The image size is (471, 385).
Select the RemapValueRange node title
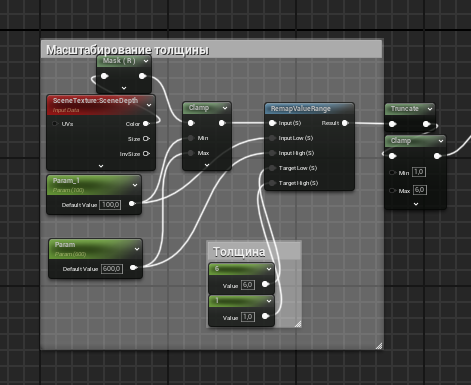300,109
